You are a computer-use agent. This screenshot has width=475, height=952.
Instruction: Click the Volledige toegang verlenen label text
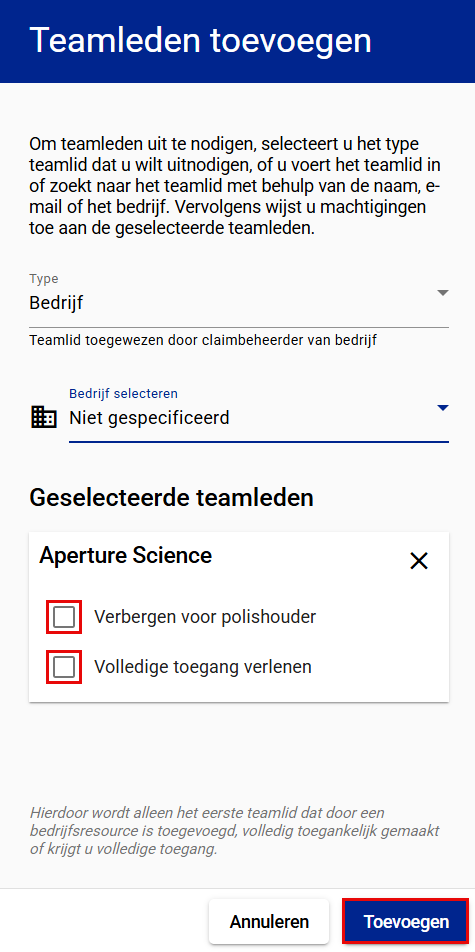click(x=203, y=667)
